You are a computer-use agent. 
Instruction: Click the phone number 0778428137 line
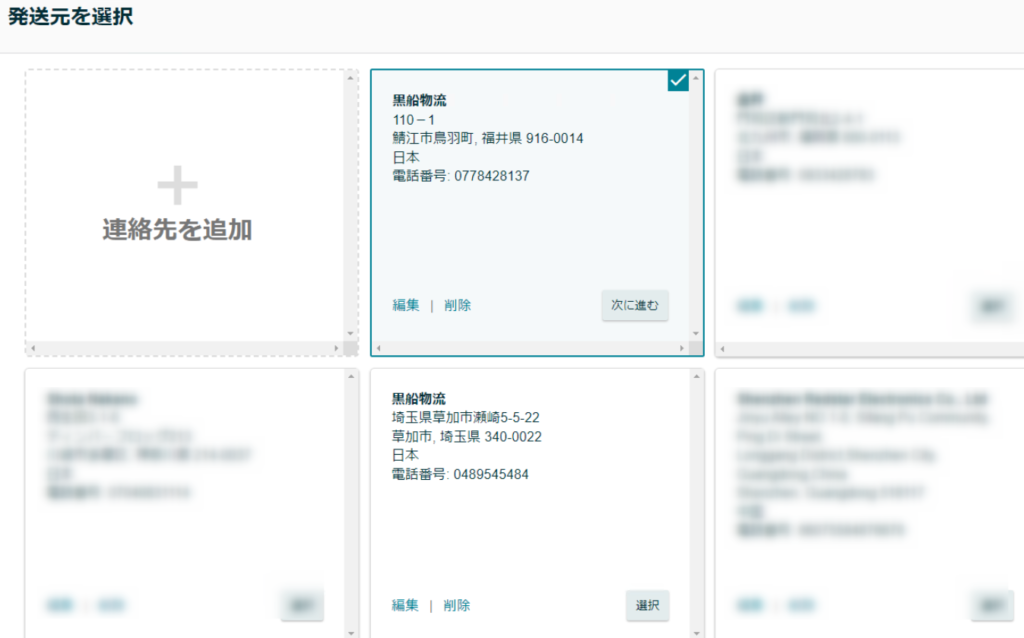tap(461, 176)
